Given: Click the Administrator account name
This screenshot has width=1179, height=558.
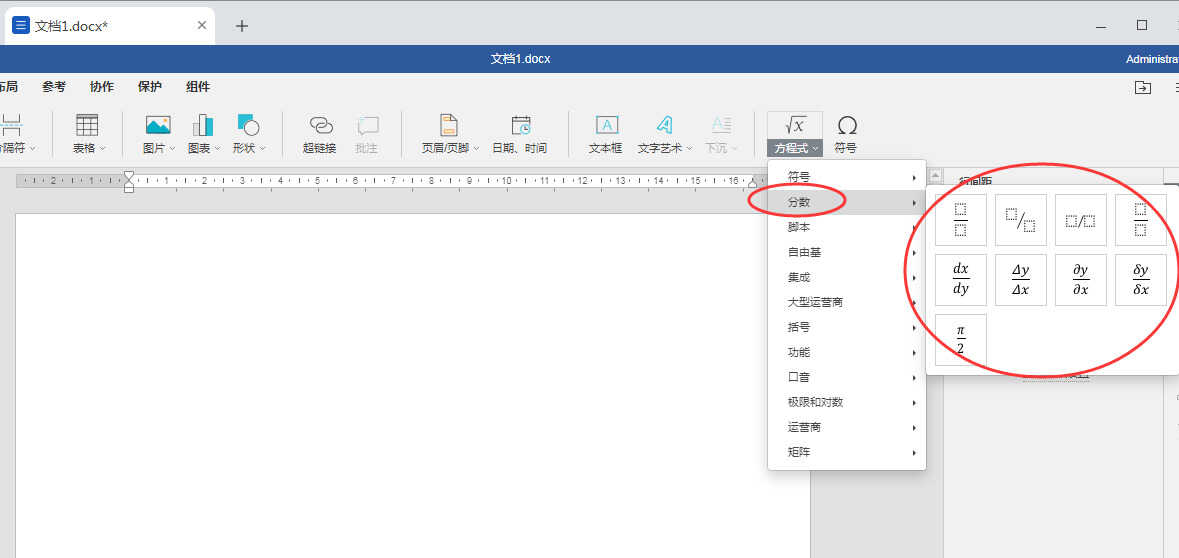Looking at the screenshot, I should point(1152,59).
